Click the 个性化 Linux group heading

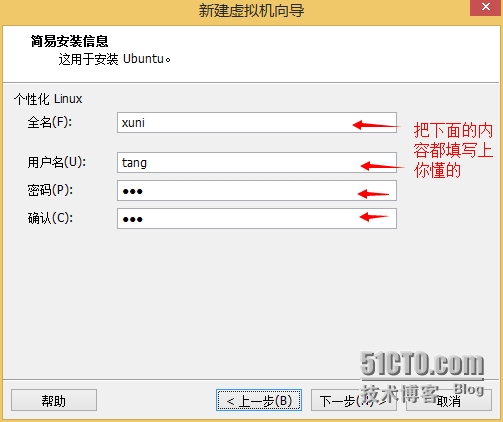tap(48, 99)
